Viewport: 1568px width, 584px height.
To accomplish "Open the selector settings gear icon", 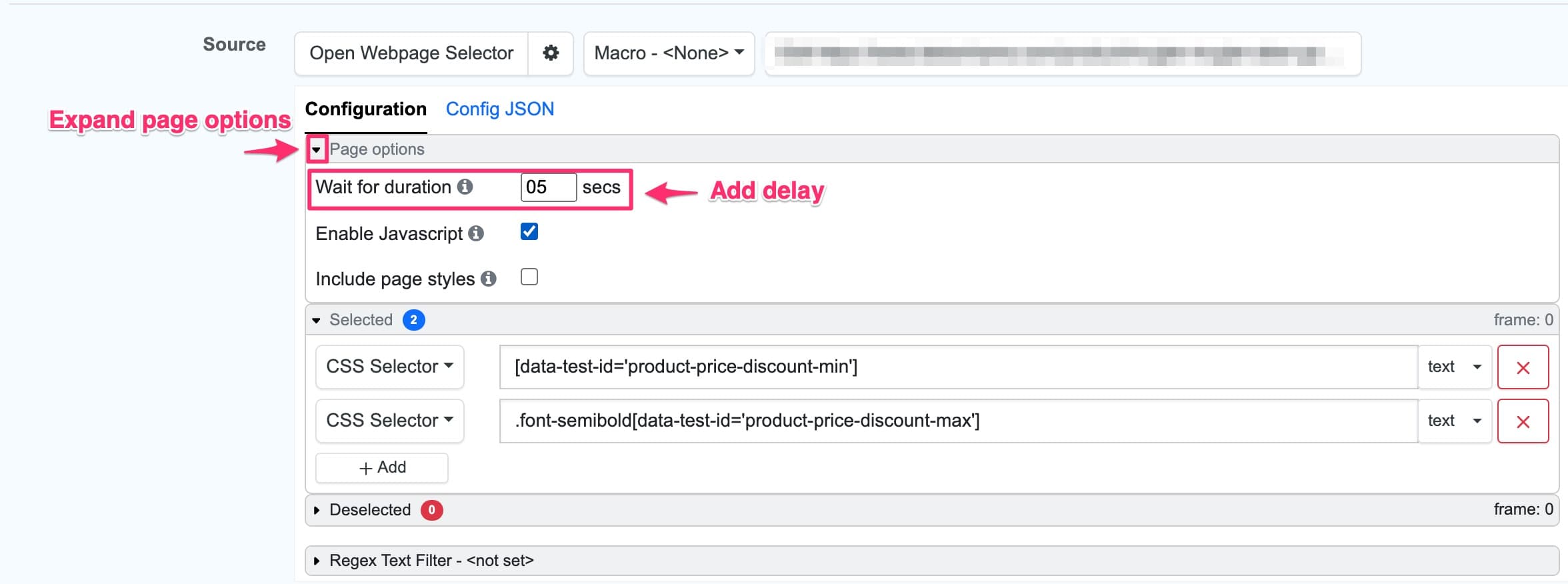I will click(x=551, y=53).
